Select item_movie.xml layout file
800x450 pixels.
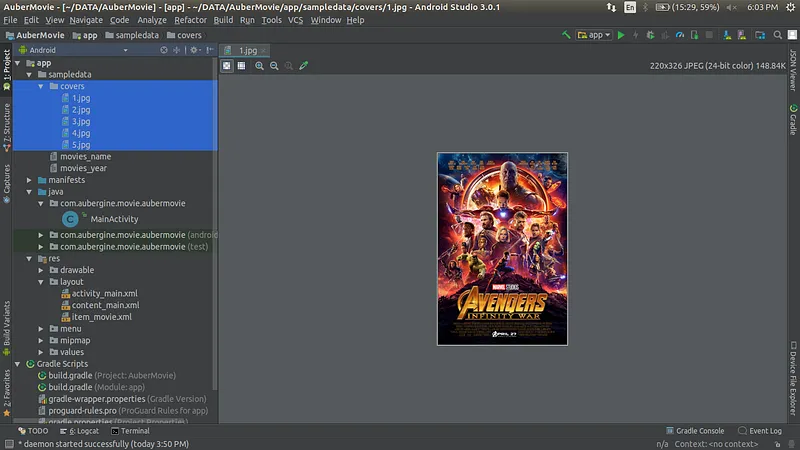point(102,317)
